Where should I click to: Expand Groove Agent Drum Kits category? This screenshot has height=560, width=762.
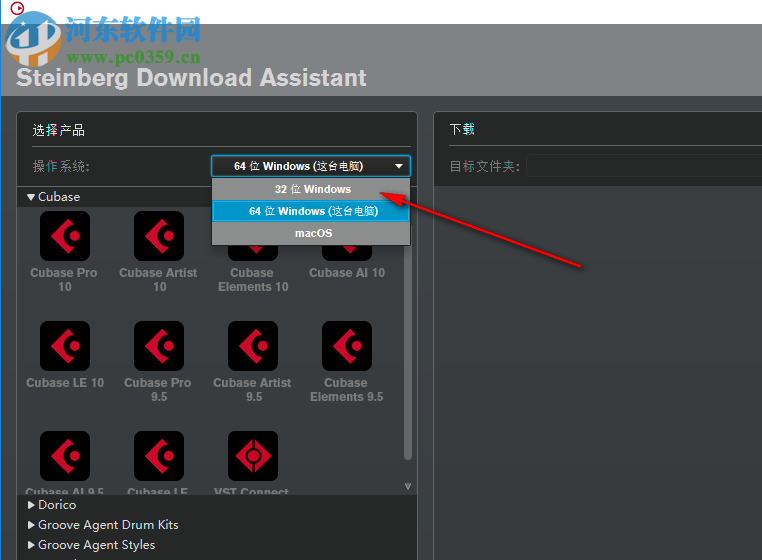click(x=31, y=525)
